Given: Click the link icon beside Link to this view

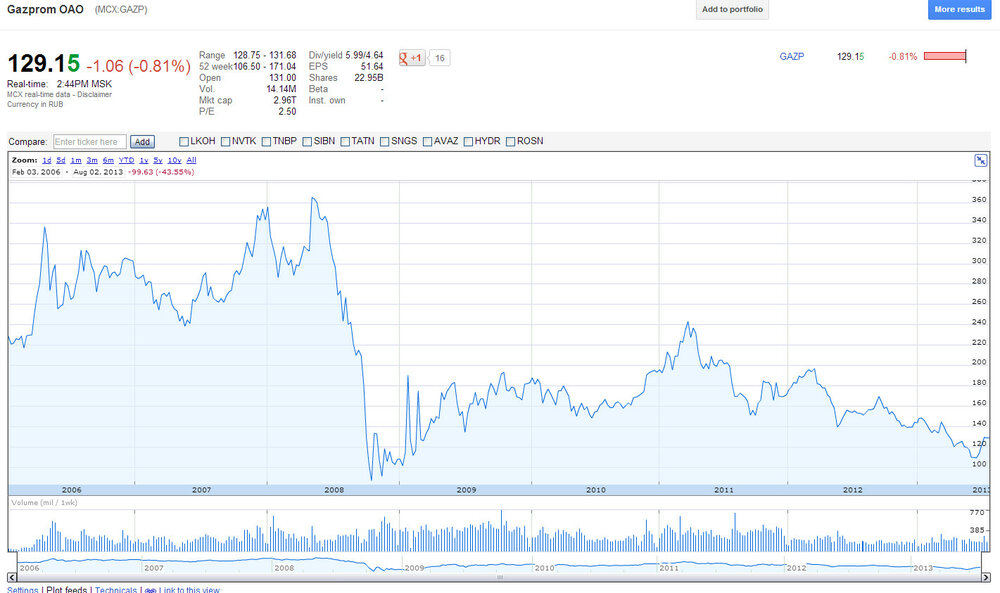Looking at the screenshot, I should 151,590.
